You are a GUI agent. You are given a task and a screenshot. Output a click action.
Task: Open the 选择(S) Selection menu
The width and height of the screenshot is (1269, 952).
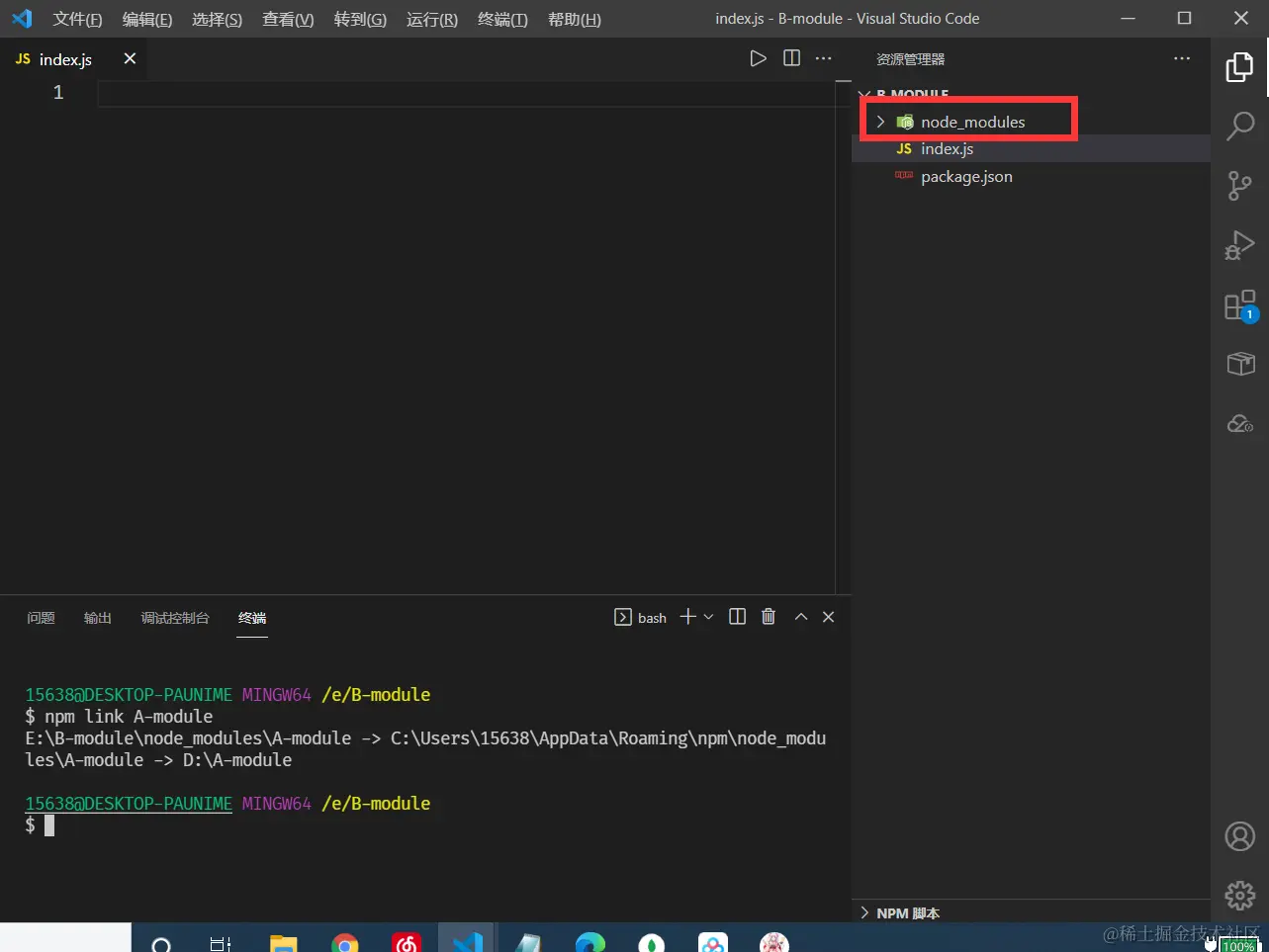[217, 19]
